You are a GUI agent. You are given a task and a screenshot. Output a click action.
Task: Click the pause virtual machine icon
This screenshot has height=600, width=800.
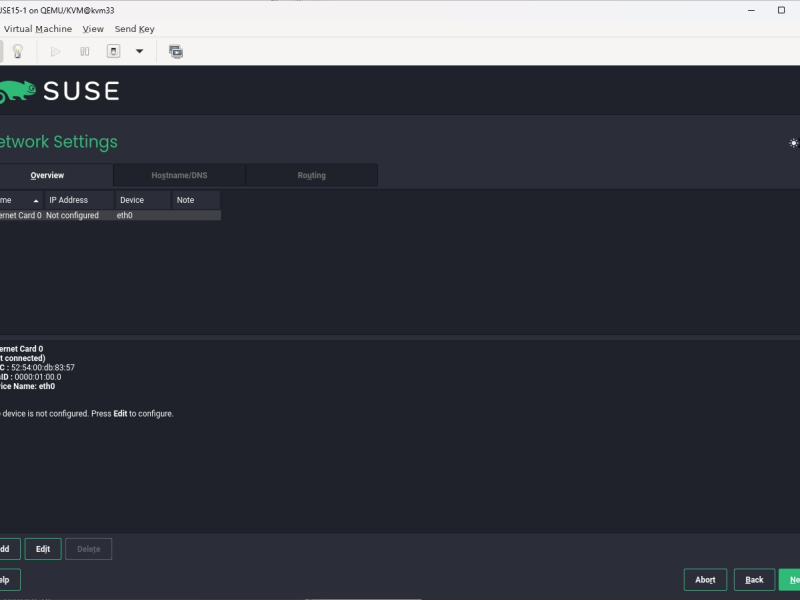85,52
